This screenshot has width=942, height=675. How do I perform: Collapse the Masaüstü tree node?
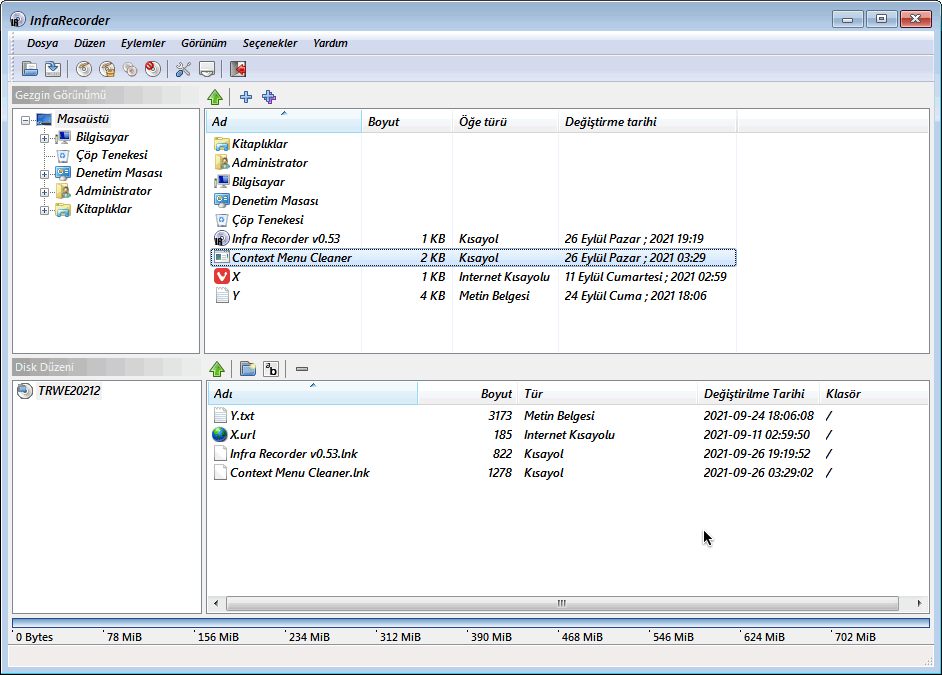coord(25,120)
